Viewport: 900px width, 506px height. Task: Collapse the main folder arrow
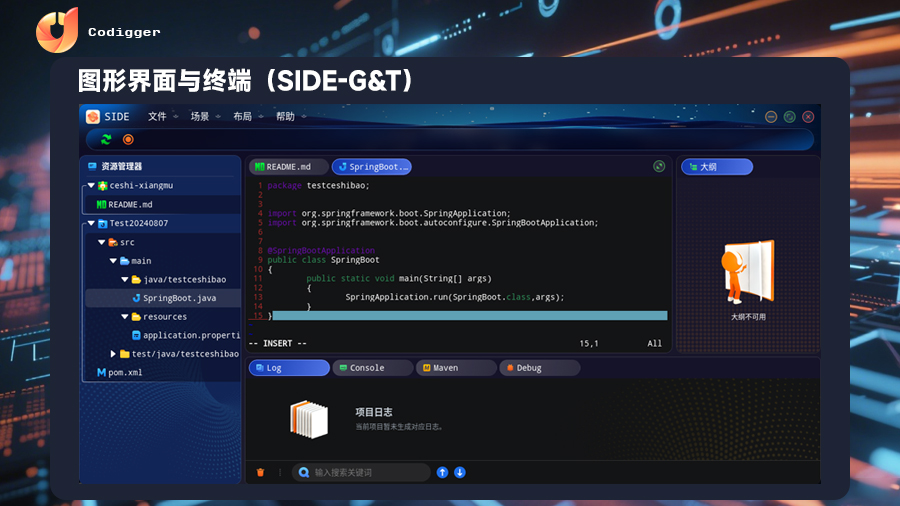[113, 260]
